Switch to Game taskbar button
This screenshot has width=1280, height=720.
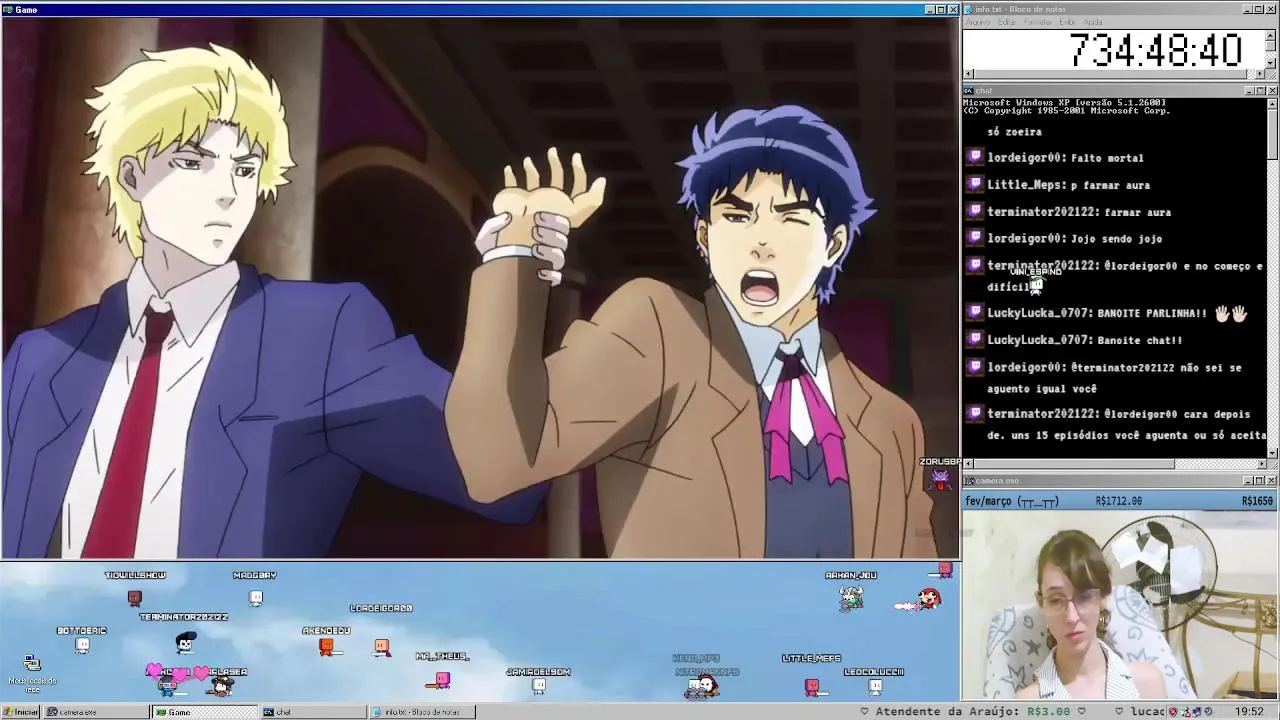click(x=204, y=712)
